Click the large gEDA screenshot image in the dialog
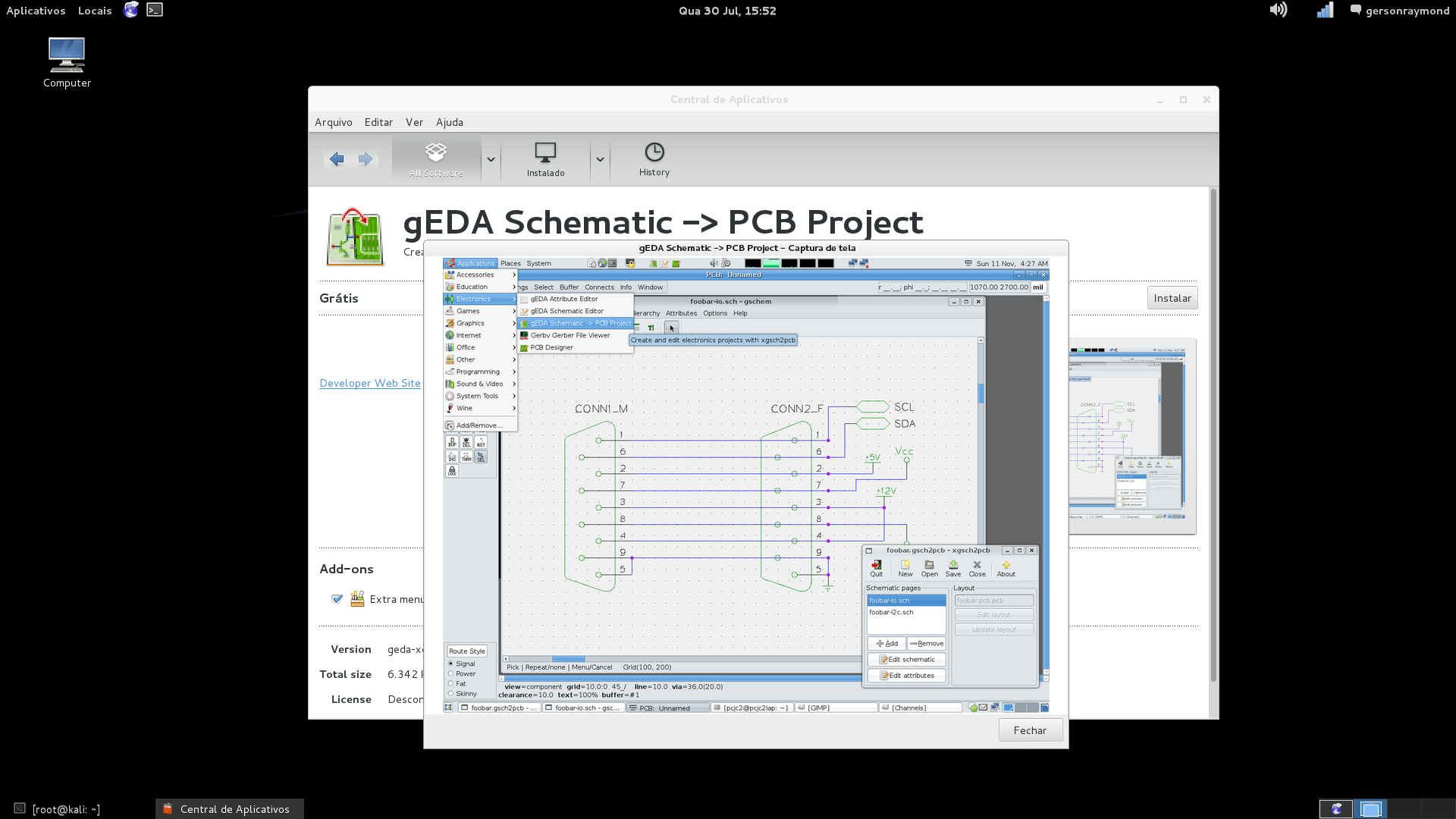Image resolution: width=1456 pixels, height=819 pixels. (746, 485)
